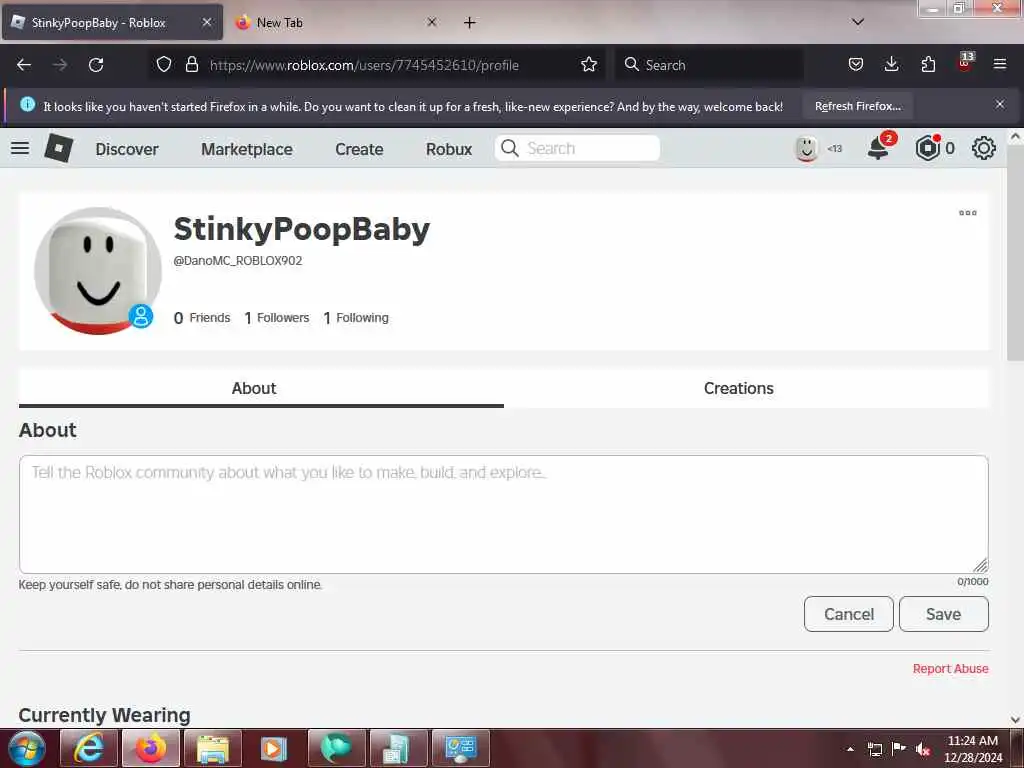This screenshot has width=1024, height=768.
Task: Click the taskbar clock showing 11:24 AM
Action: click(x=973, y=749)
